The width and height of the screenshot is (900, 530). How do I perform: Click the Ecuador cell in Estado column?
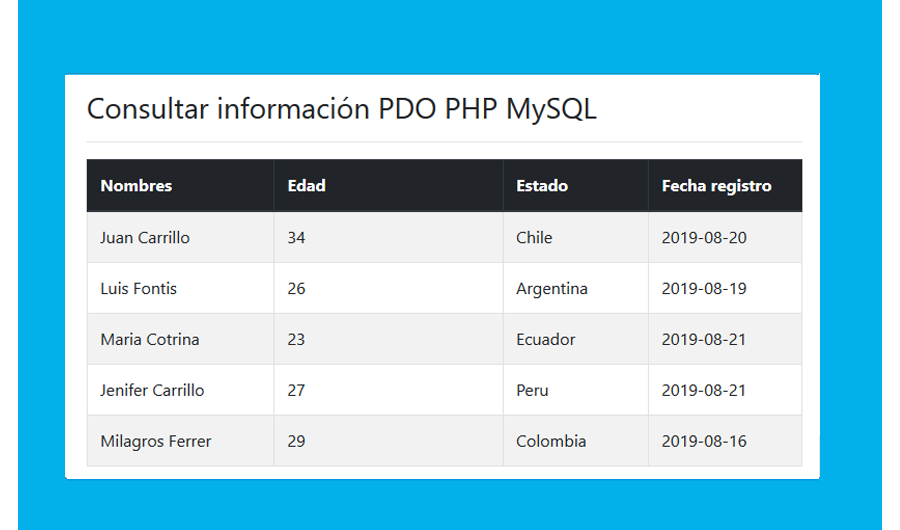pos(546,340)
